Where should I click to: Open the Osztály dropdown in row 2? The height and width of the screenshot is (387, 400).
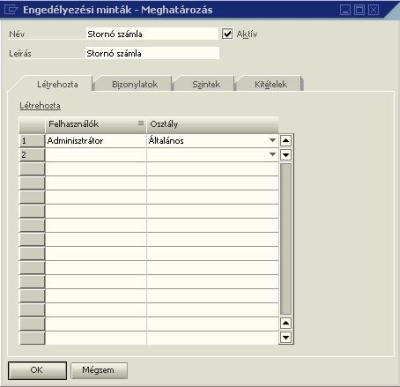tap(273, 154)
